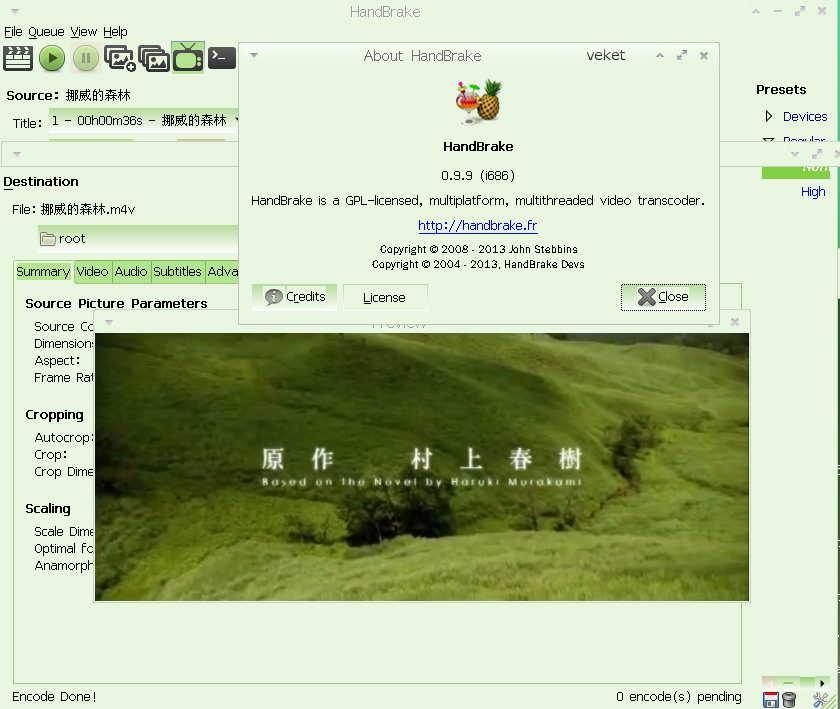Image resolution: width=840 pixels, height=709 pixels.
Task: Open the Queue menu
Action: pyautogui.click(x=46, y=32)
